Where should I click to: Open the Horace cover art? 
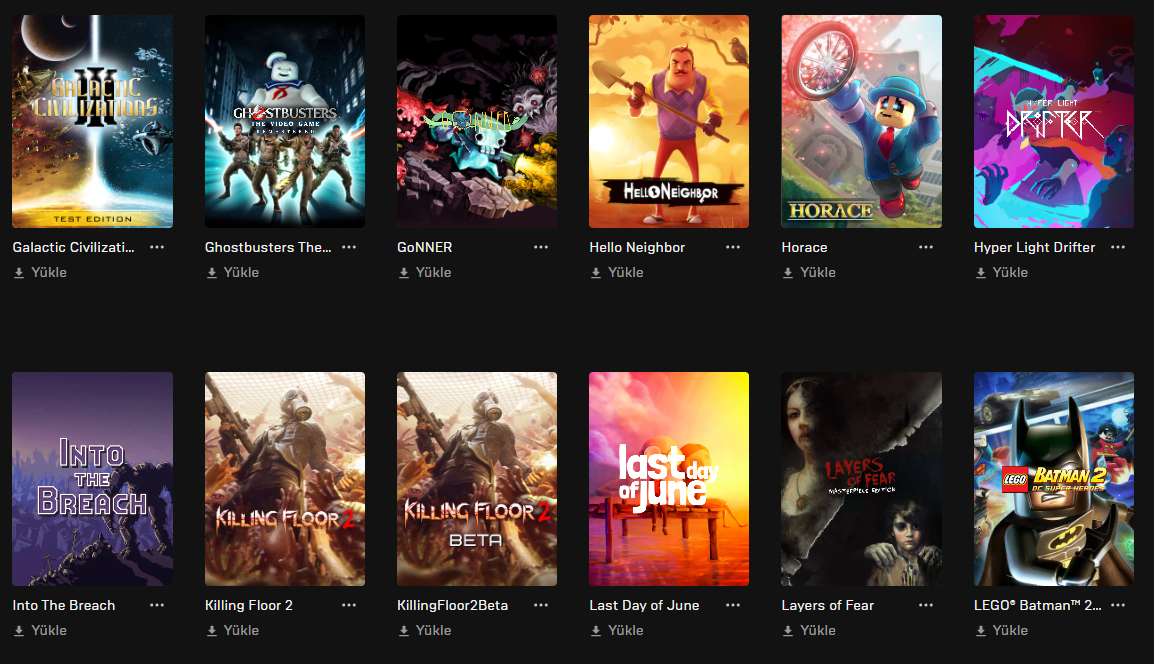tap(862, 121)
